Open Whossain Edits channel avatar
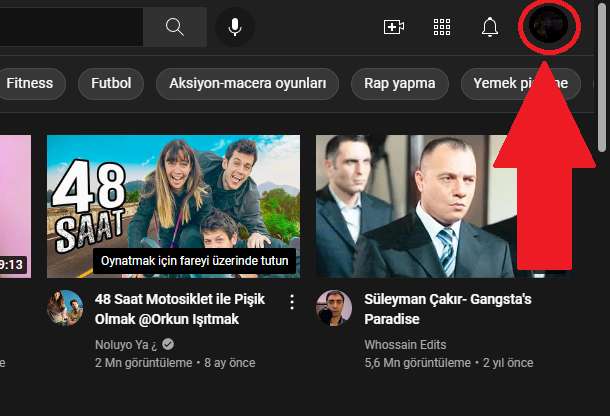The width and height of the screenshot is (610, 416). coord(334,308)
